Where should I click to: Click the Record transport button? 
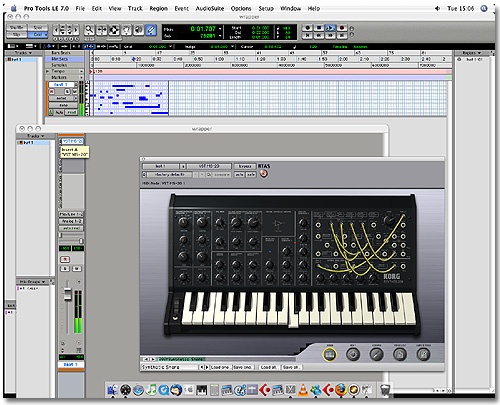click(x=342, y=28)
